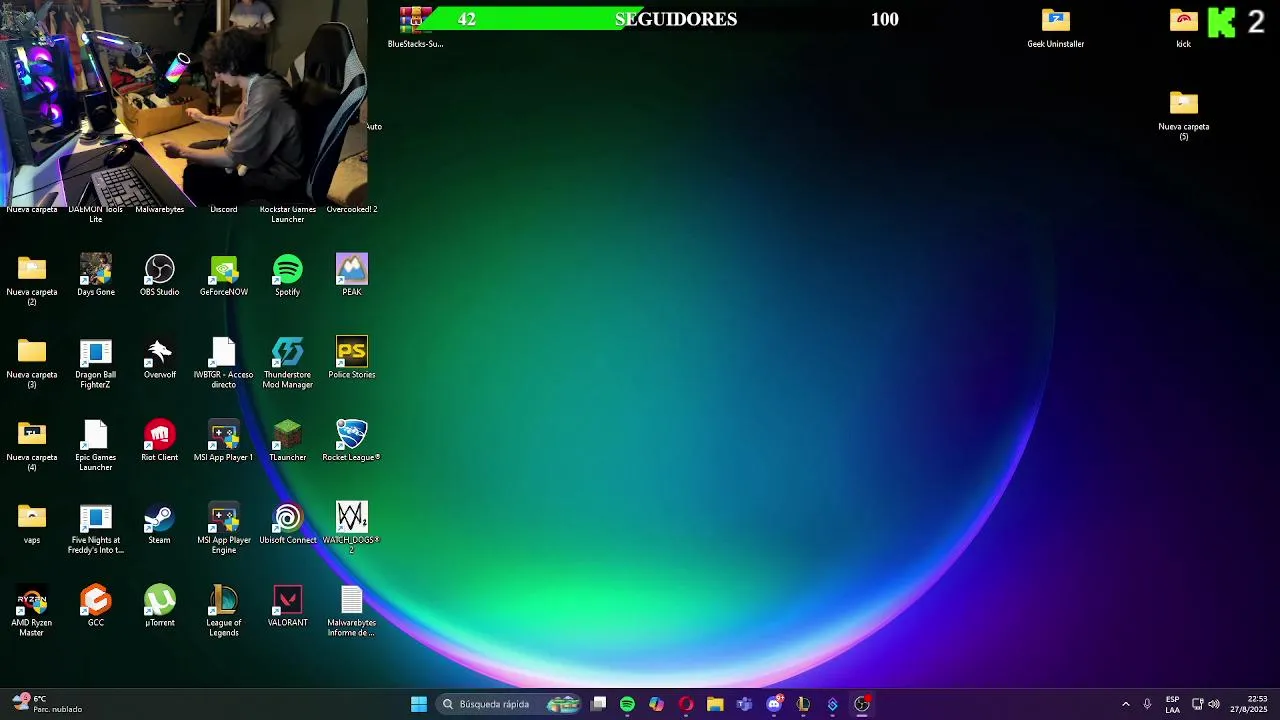Viewport: 1280px width, 720px height.
Task: Open the Ubisoft Connect desktop icon
Action: point(288,524)
